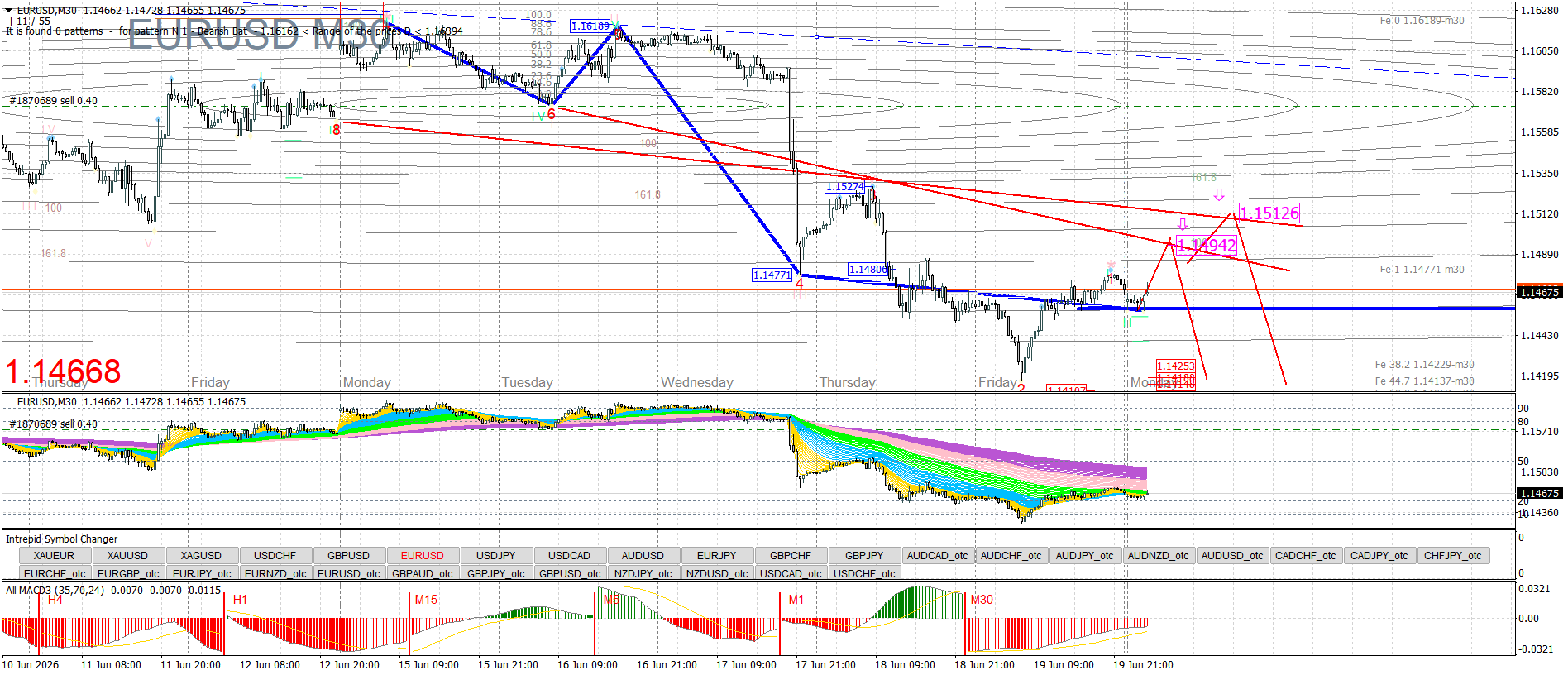
Task: Select the GBPJPY spot symbol button
Action: pos(864,556)
